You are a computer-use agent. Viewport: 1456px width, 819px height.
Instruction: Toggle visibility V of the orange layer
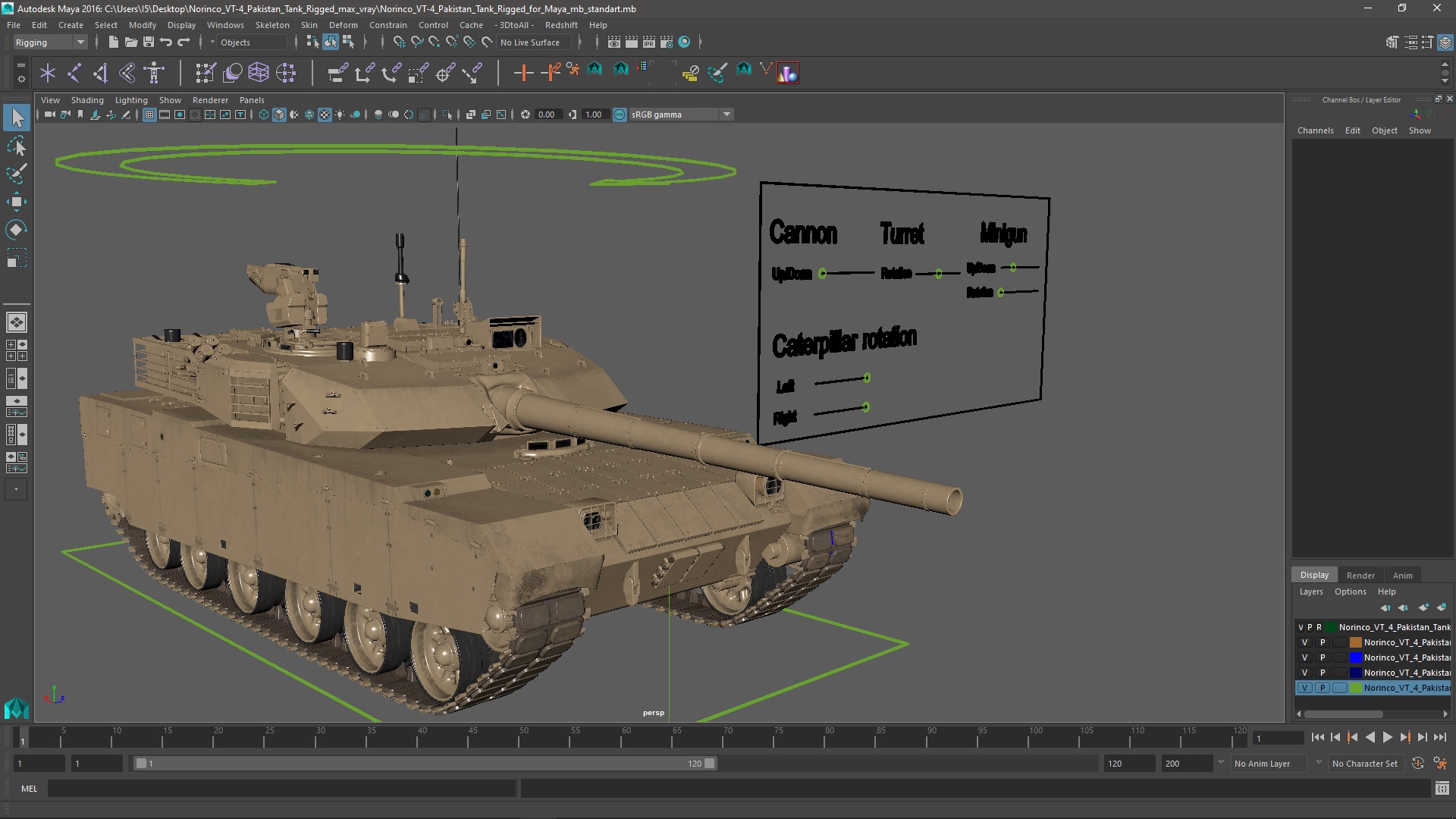[x=1304, y=642]
